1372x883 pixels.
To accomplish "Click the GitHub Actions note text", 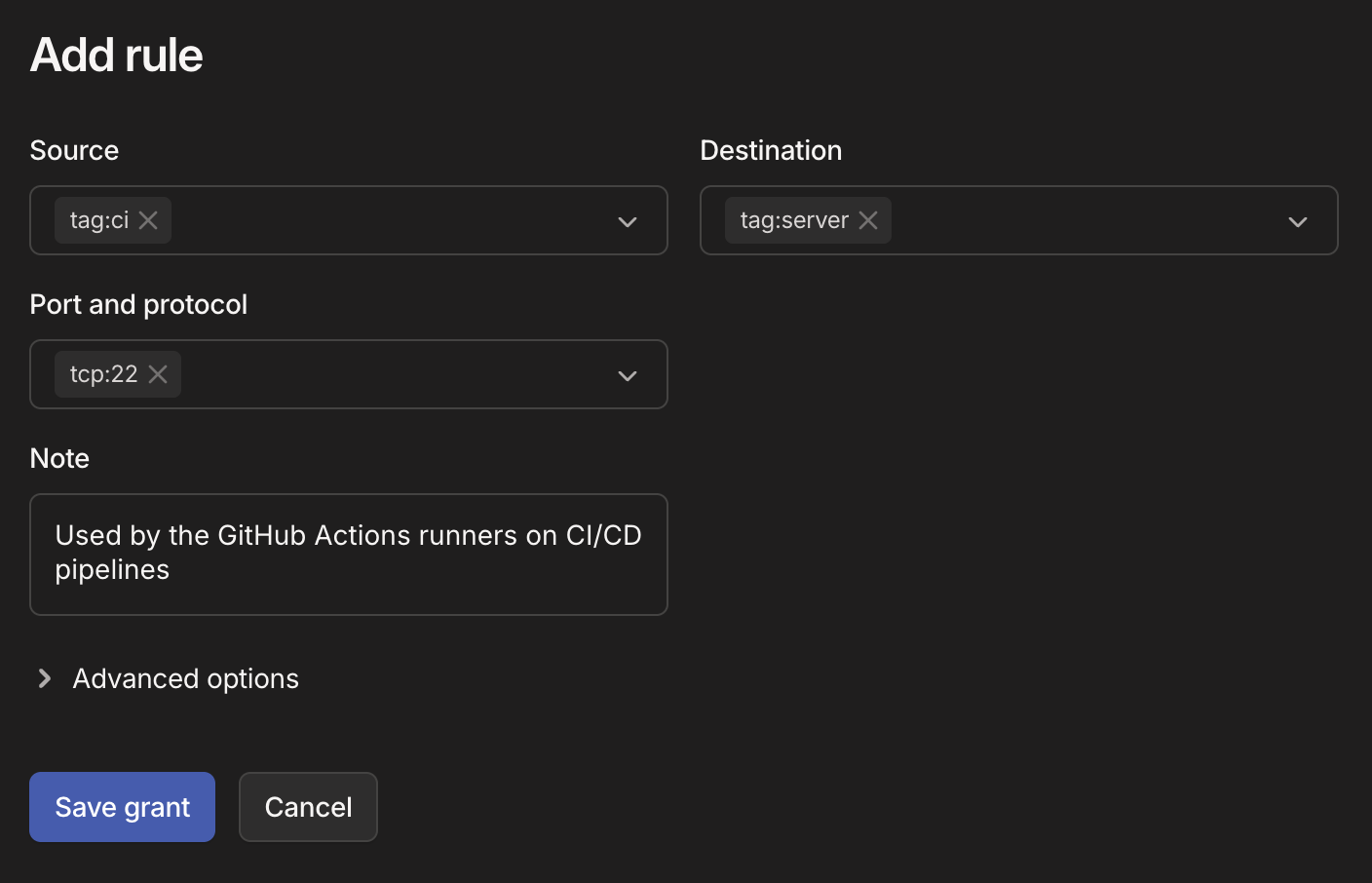I will [349, 535].
